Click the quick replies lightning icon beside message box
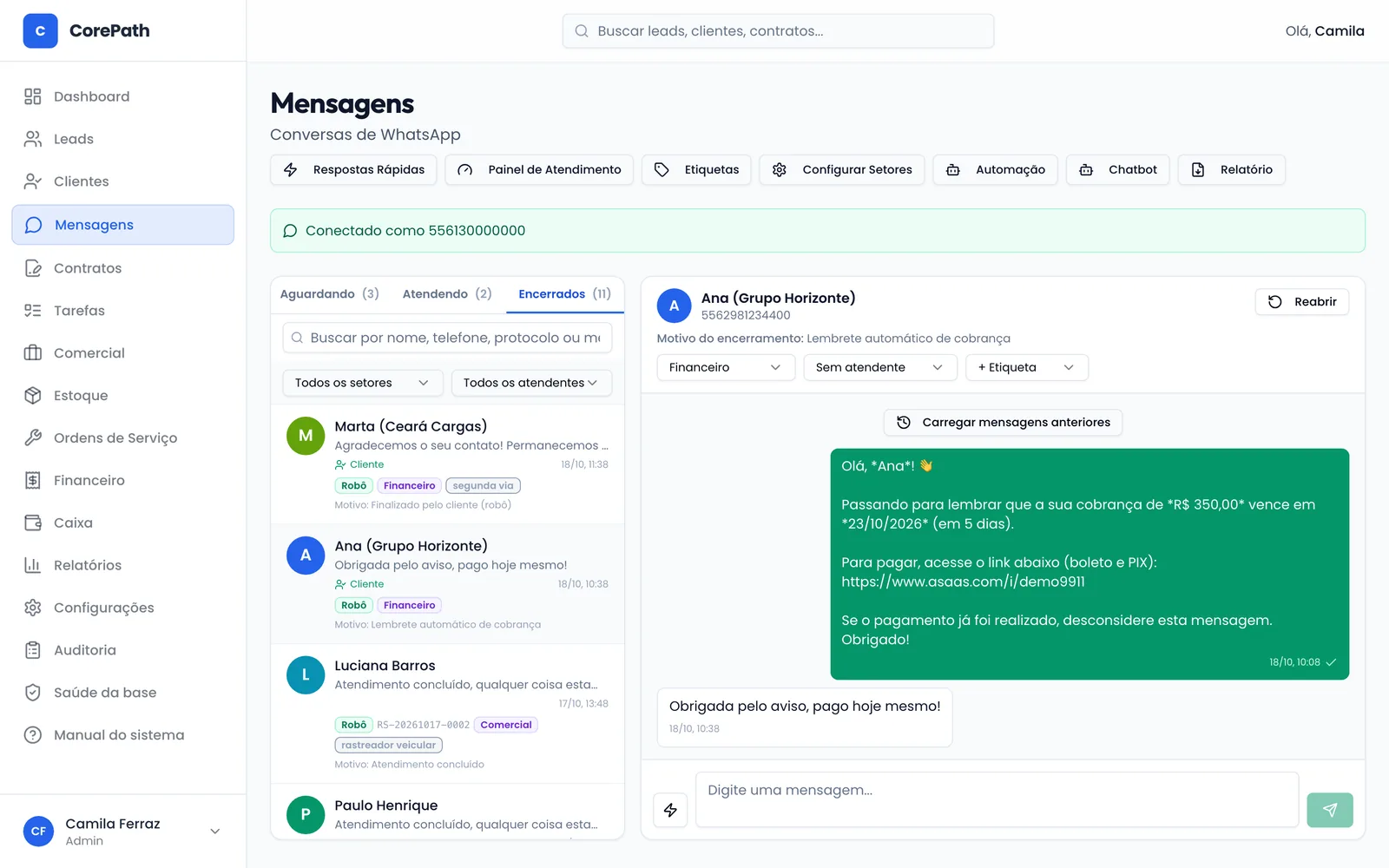The image size is (1389, 868). pyautogui.click(x=670, y=810)
